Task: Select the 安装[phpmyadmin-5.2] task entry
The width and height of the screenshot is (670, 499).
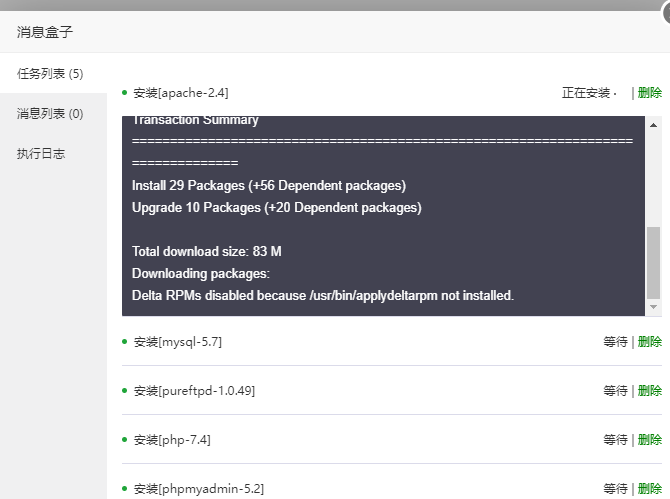Action: 198,489
